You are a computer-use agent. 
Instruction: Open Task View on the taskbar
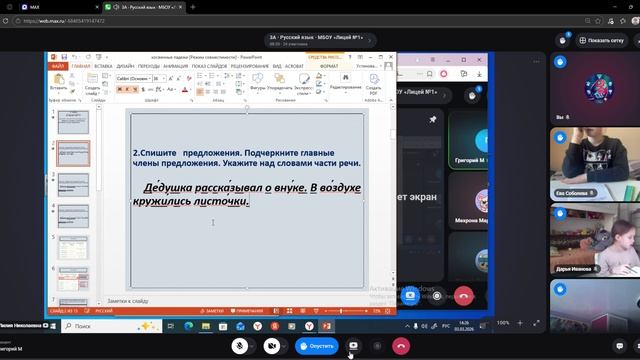point(171,326)
